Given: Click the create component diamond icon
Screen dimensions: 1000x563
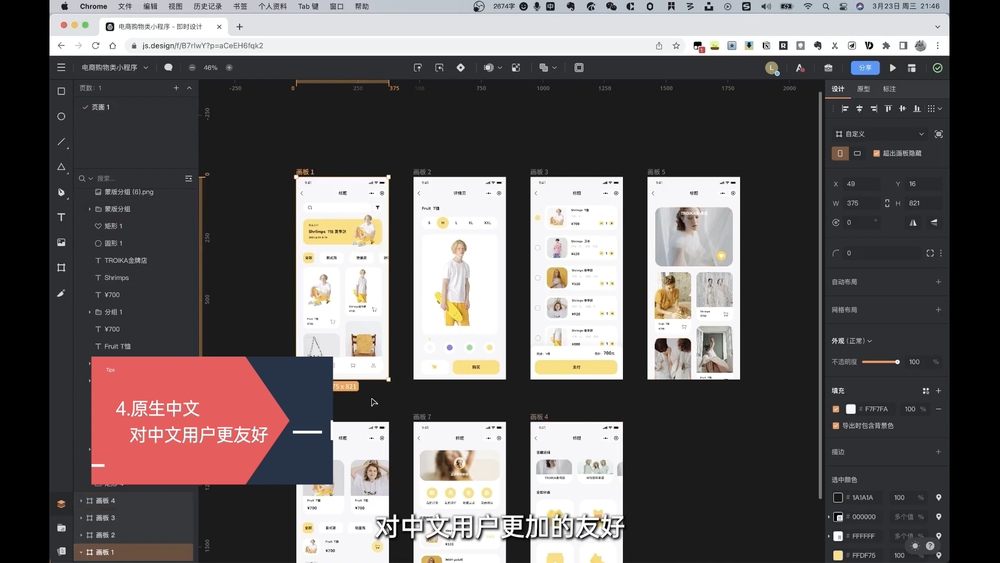Looking at the screenshot, I should (x=460, y=67).
